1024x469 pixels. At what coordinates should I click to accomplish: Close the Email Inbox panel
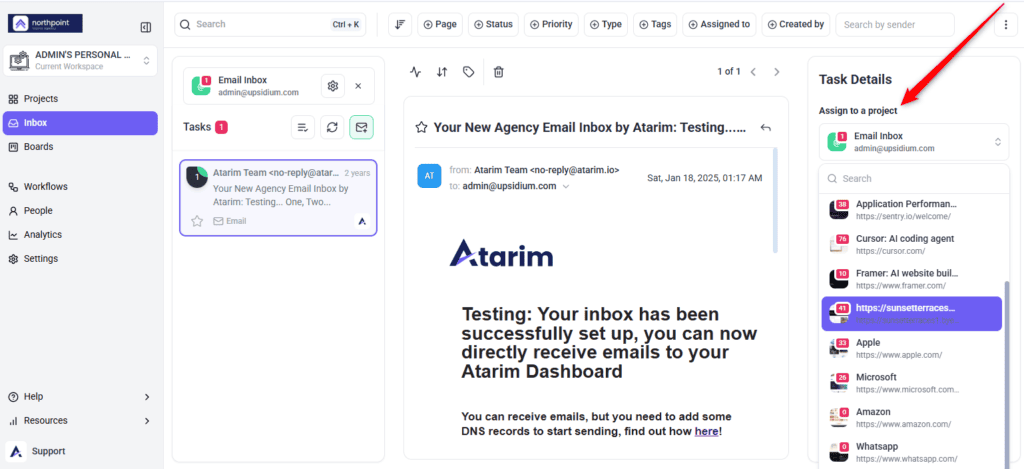[x=358, y=86]
